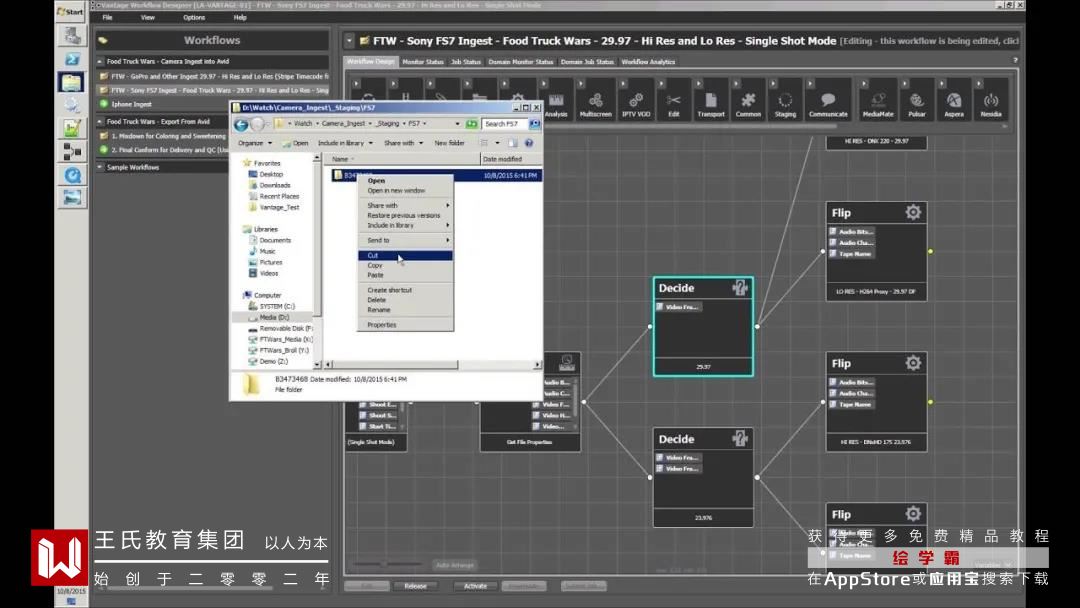This screenshot has height=608, width=1080.
Task: Click the Activate button
Action: (x=475, y=586)
